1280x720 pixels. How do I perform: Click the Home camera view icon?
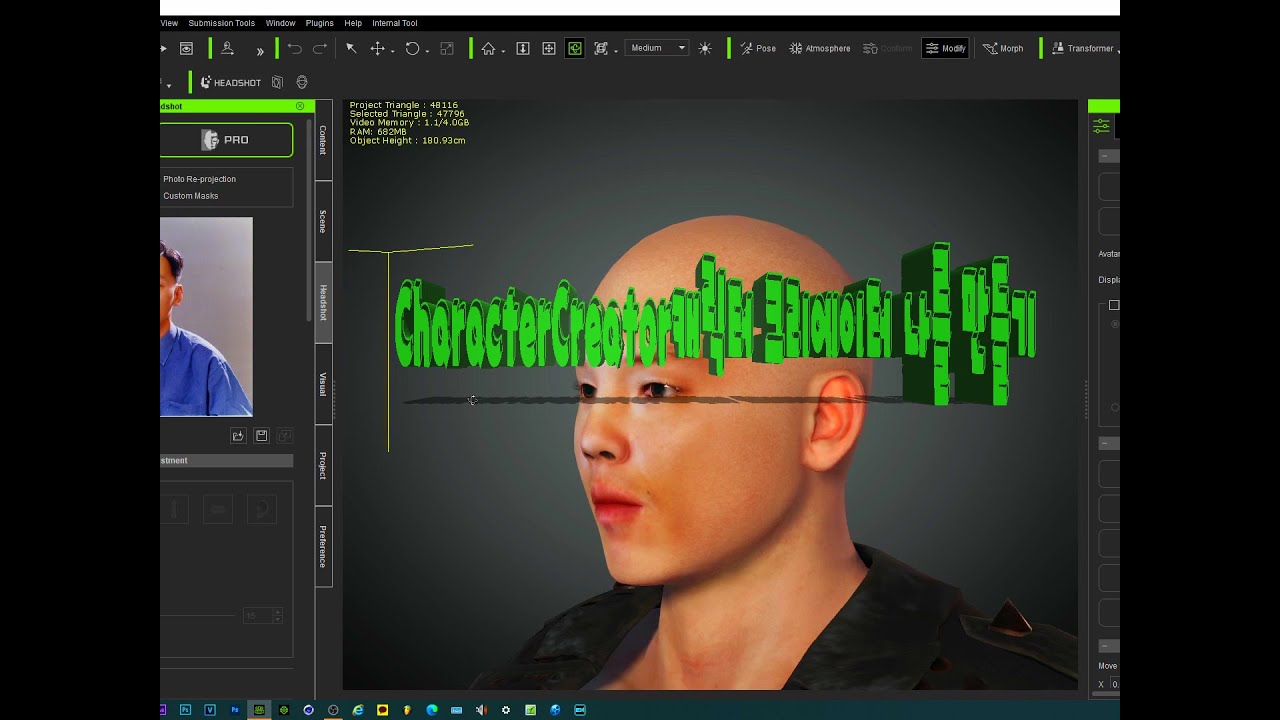[x=488, y=48]
